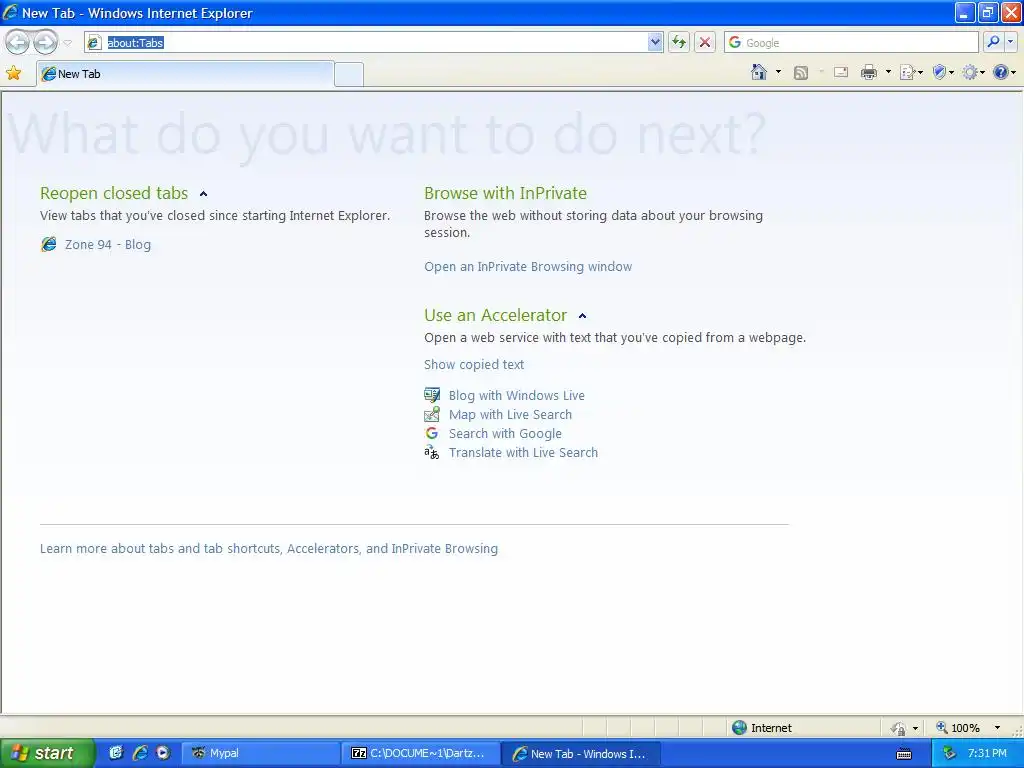Collapse the Use an Accelerator section arrow
1024x768 pixels.
pyautogui.click(x=583, y=316)
